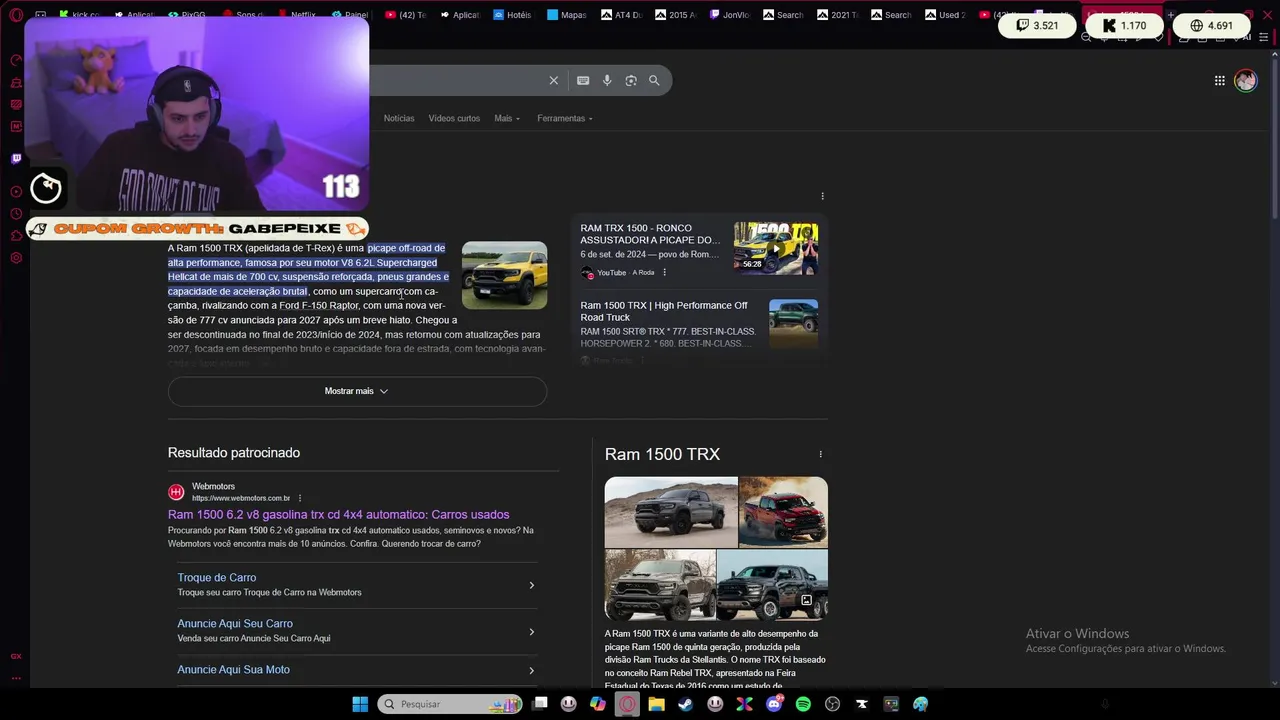Open the red Ram TRX drifting photo
This screenshot has height=720, width=1280.
(x=783, y=512)
